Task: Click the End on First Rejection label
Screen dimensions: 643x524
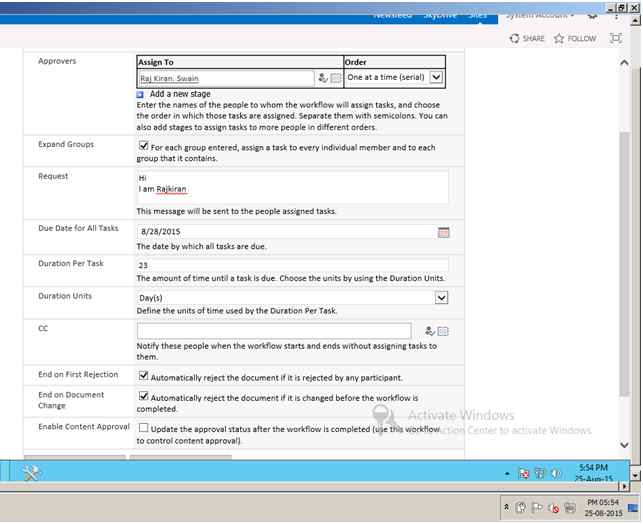Action: [x=78, y=374]
